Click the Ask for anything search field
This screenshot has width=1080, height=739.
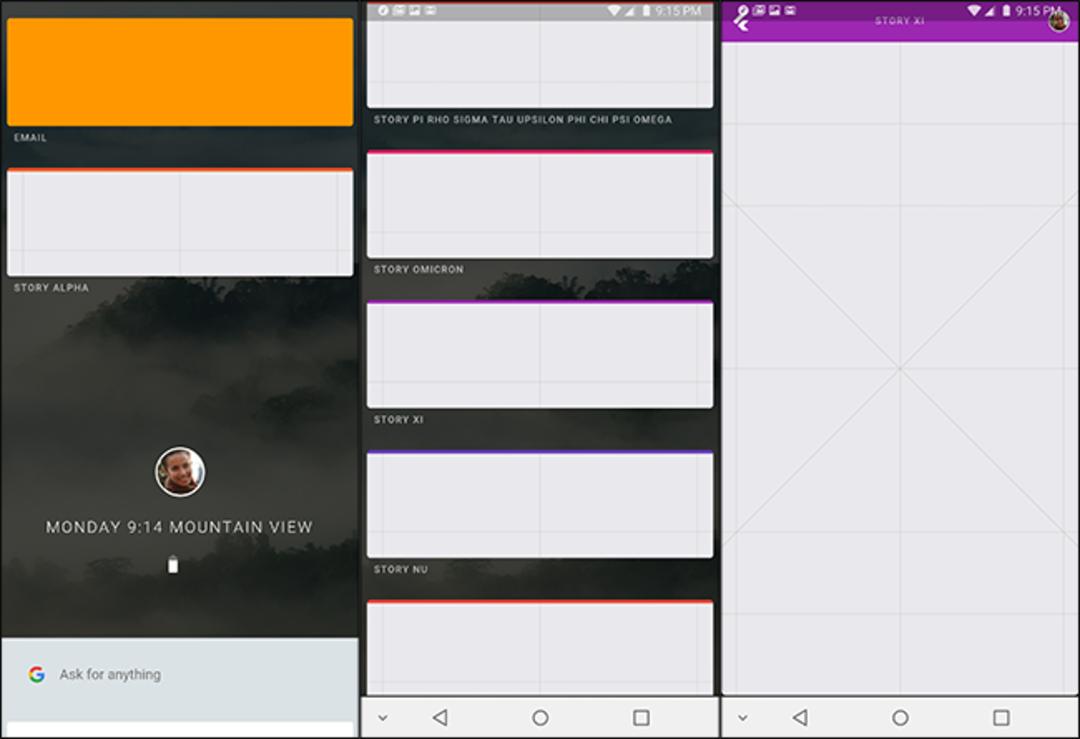coord(180,675)
